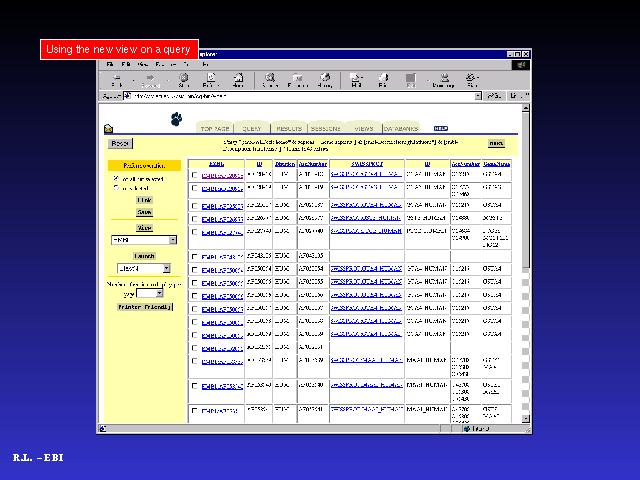640x480 pixels.
Task: Switch to the QUERY tab
Action: coord(251,128)
